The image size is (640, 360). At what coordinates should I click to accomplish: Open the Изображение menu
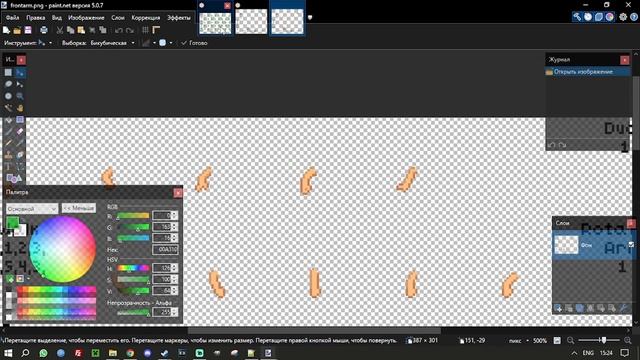(86, 18)
